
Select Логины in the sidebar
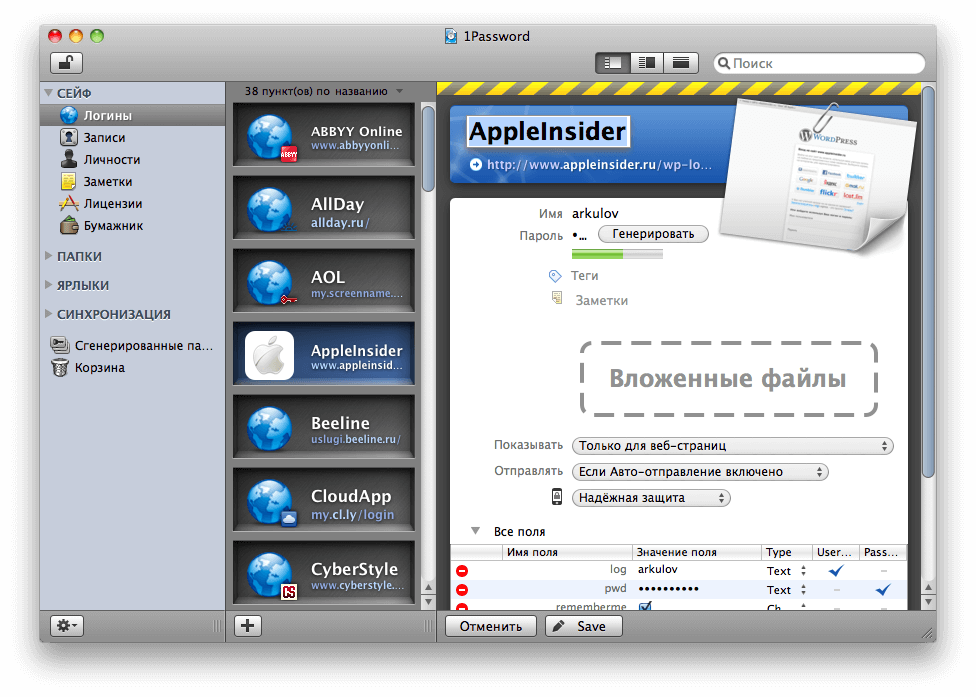132,115
